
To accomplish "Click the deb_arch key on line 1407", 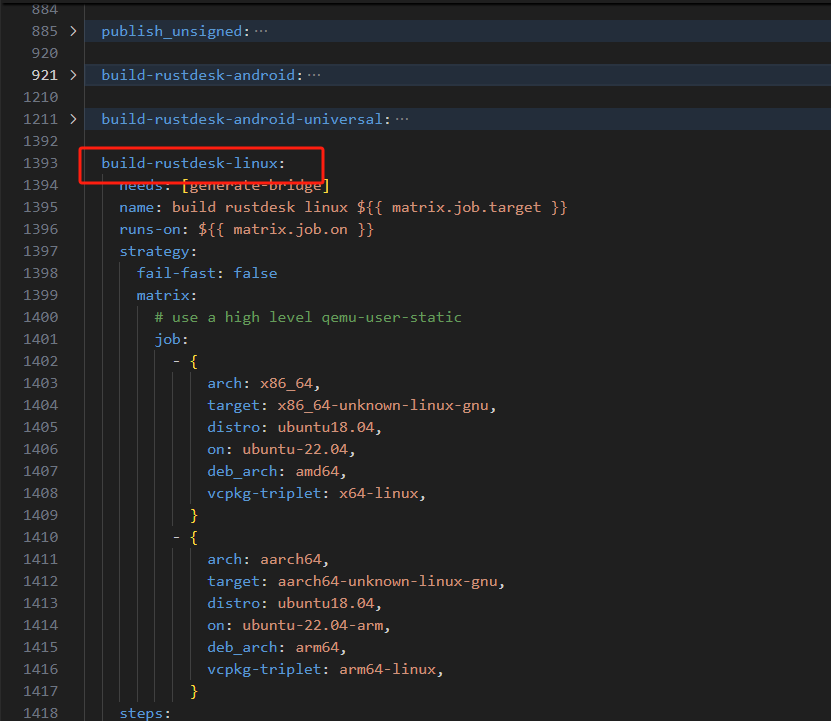I will 242,471.
